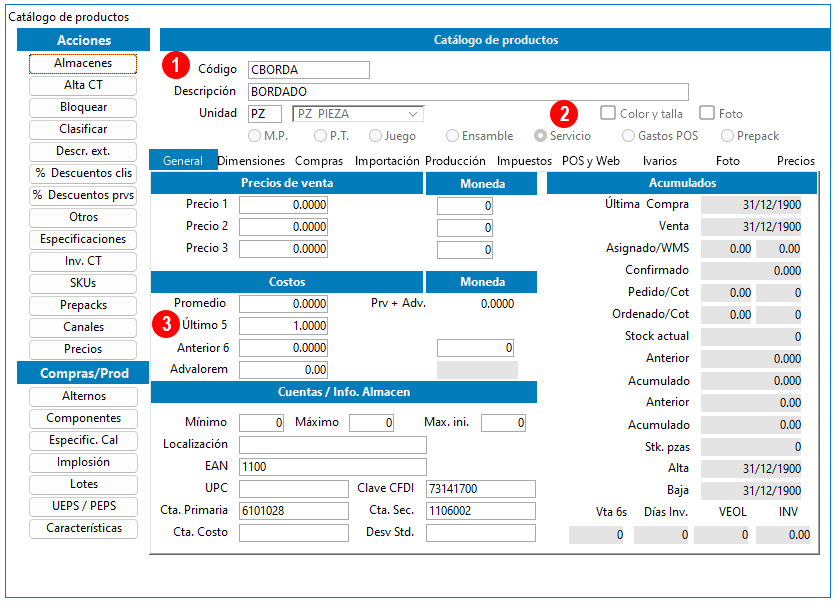Click the Mínimo stock field
This screenshot has width=838, height=608.
tap(261, 423)
